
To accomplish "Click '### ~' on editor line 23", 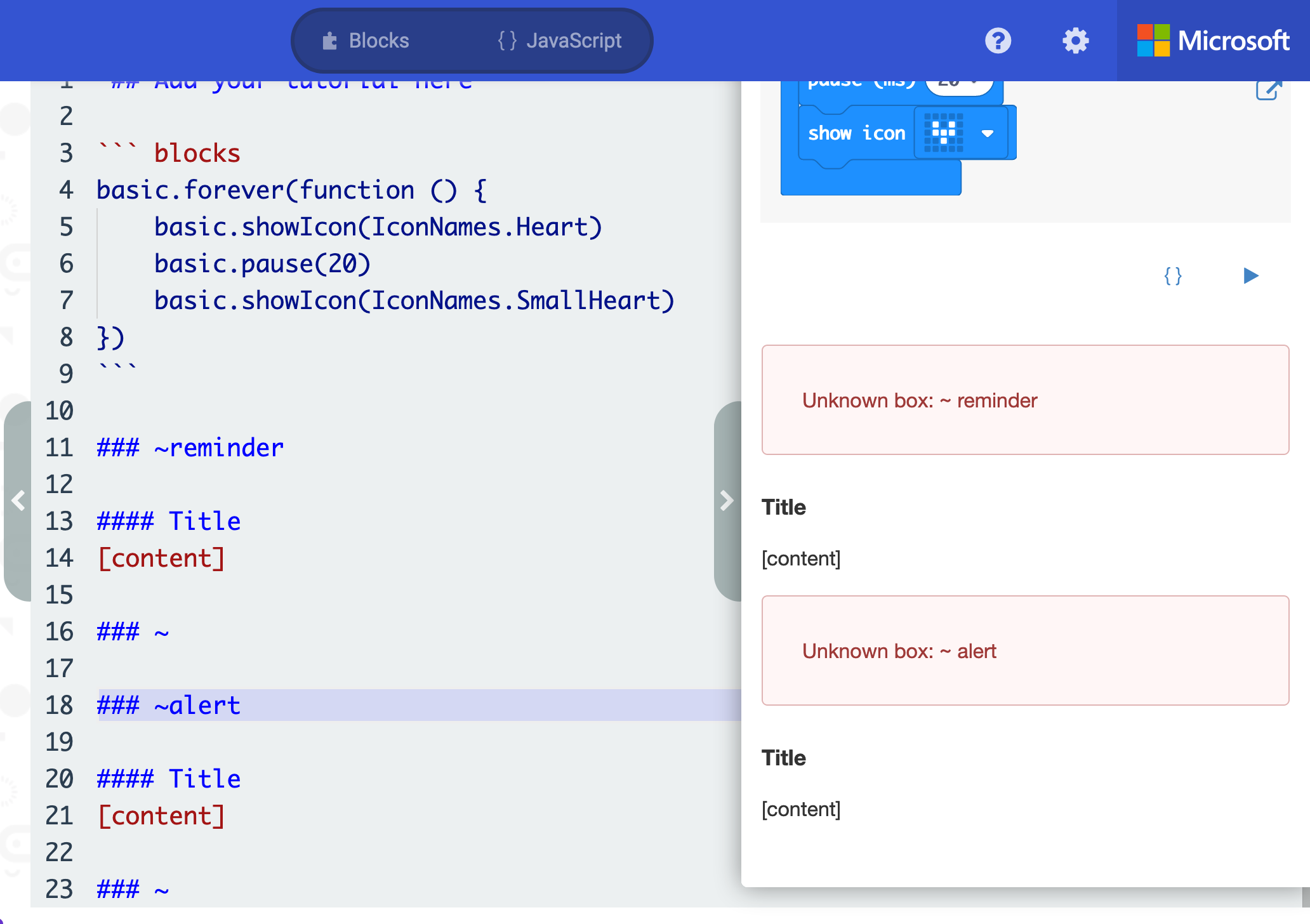I will pos(133,889).
